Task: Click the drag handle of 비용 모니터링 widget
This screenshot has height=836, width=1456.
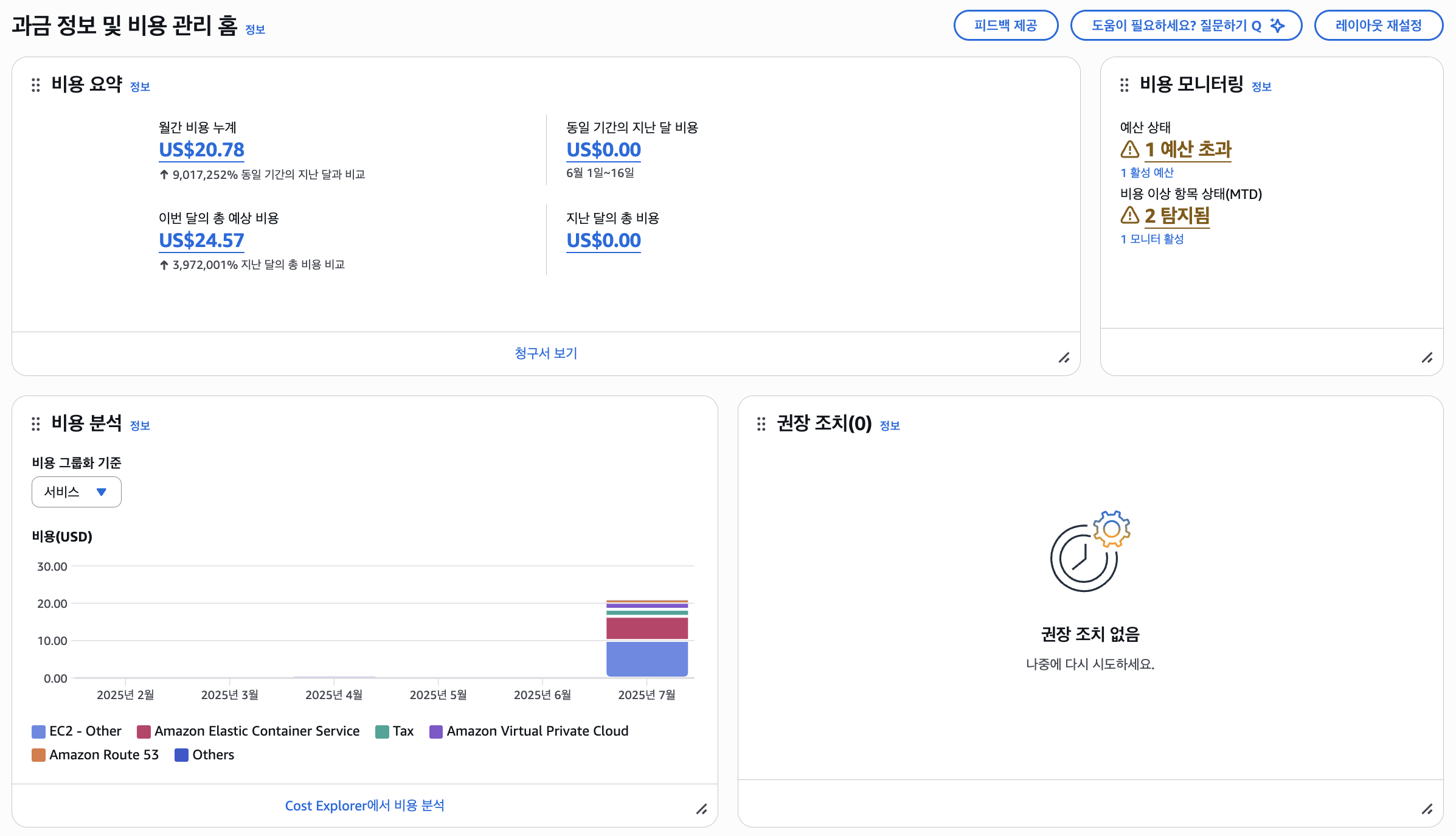Action: (1124, 85)
